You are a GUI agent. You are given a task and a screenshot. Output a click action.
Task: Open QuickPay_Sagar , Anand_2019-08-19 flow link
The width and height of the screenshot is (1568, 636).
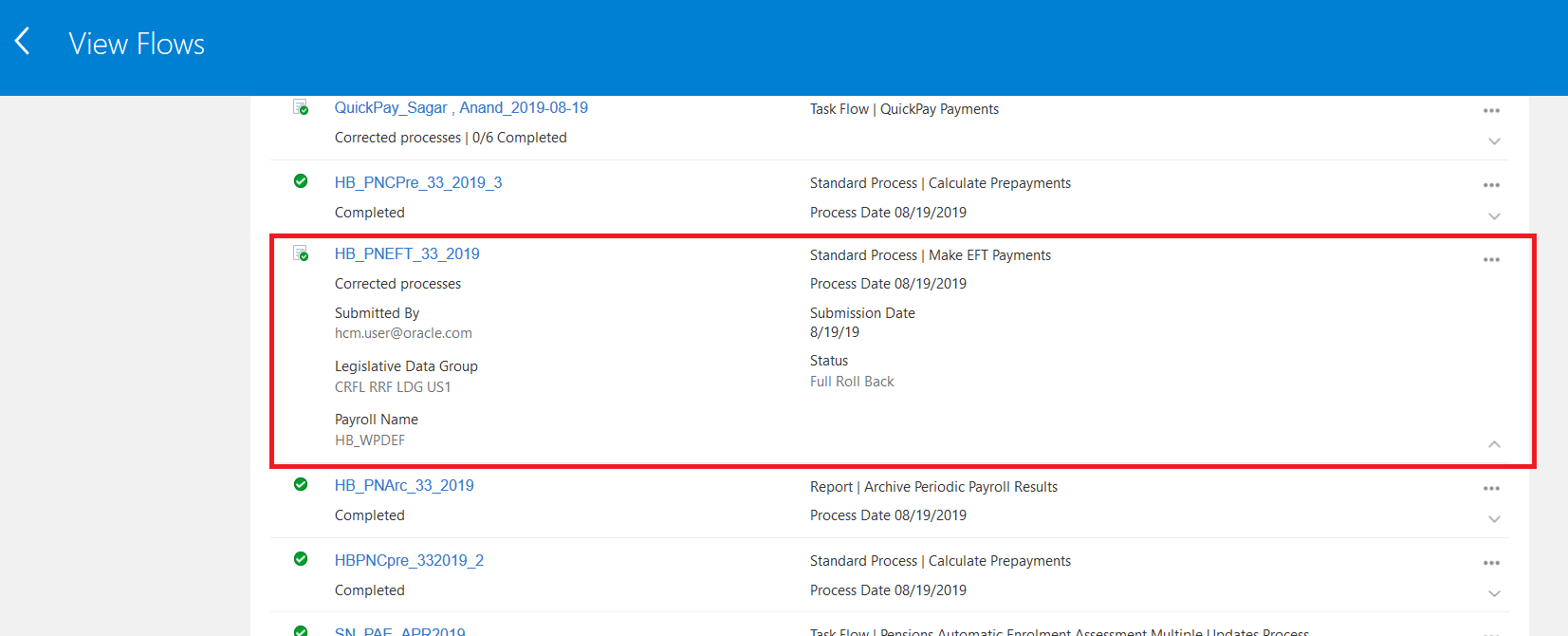tap(461, 108)
